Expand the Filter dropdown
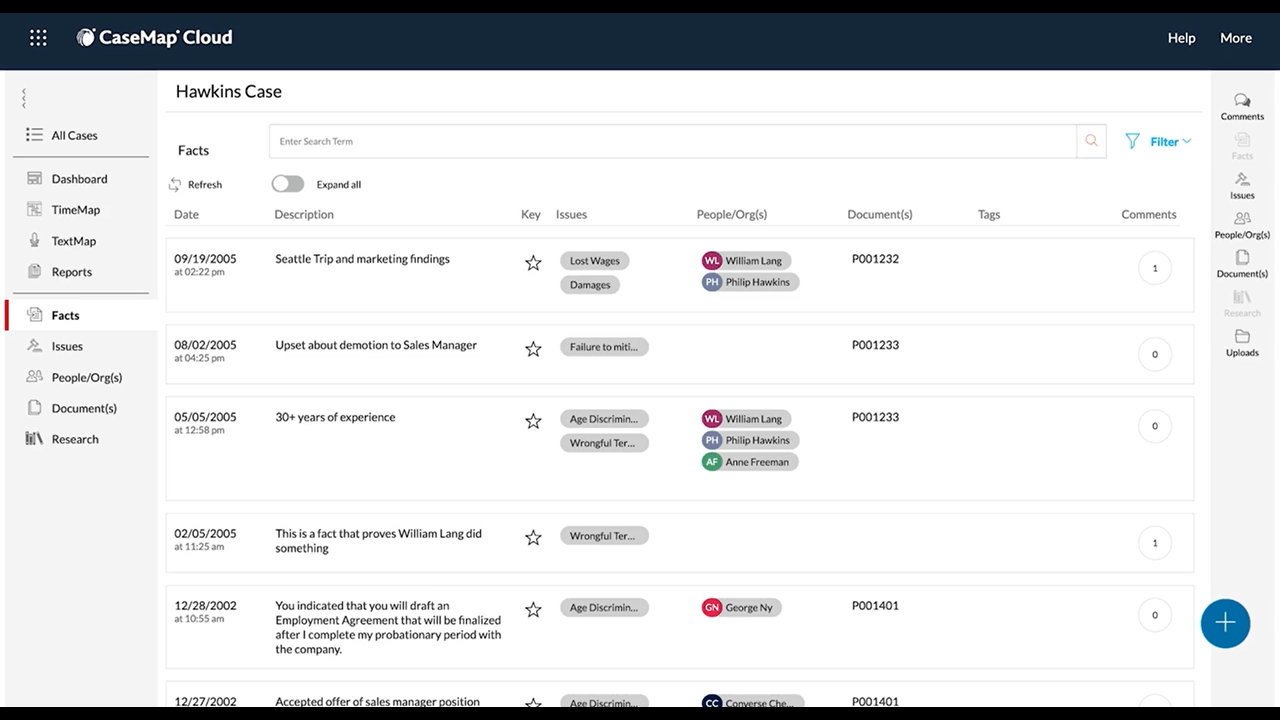The image size is (1280, 720). click(x=1158, y=142)
